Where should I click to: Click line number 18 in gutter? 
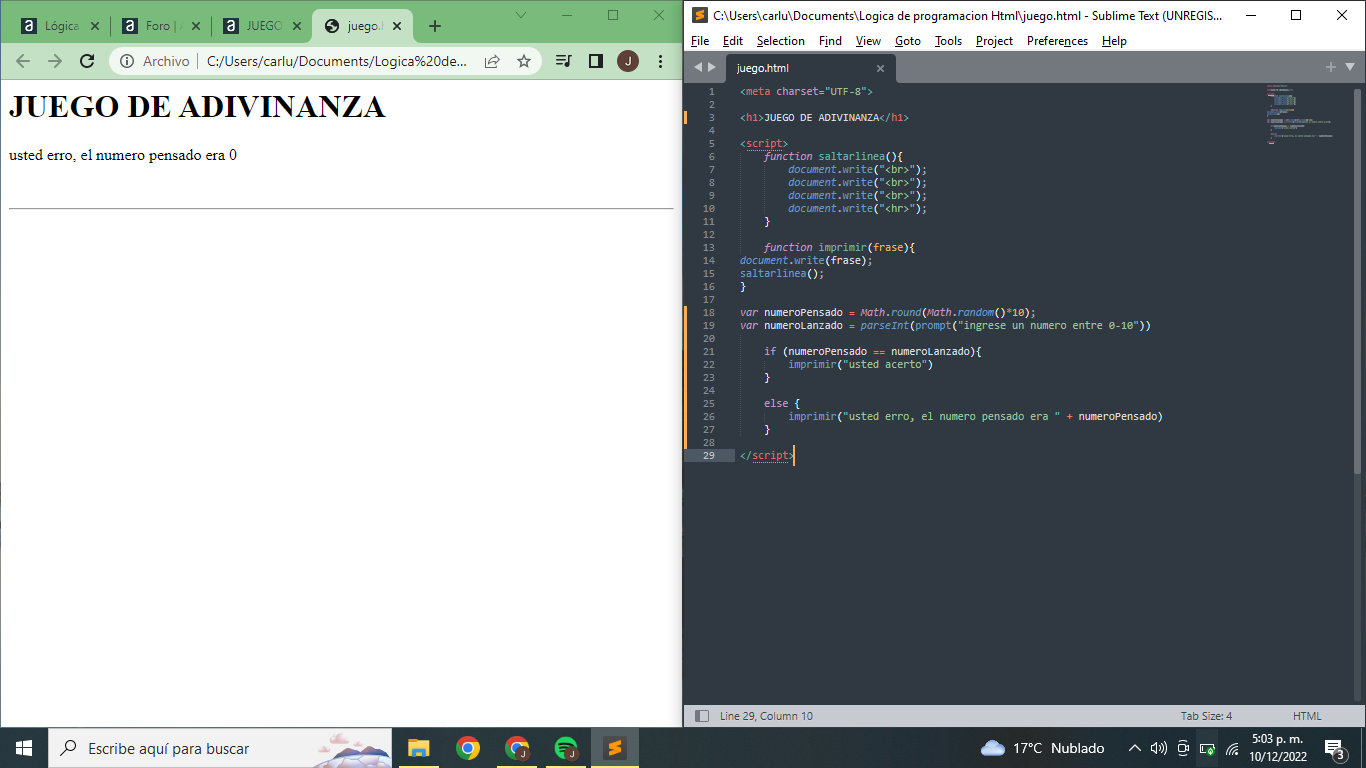[x=709, y=312]
